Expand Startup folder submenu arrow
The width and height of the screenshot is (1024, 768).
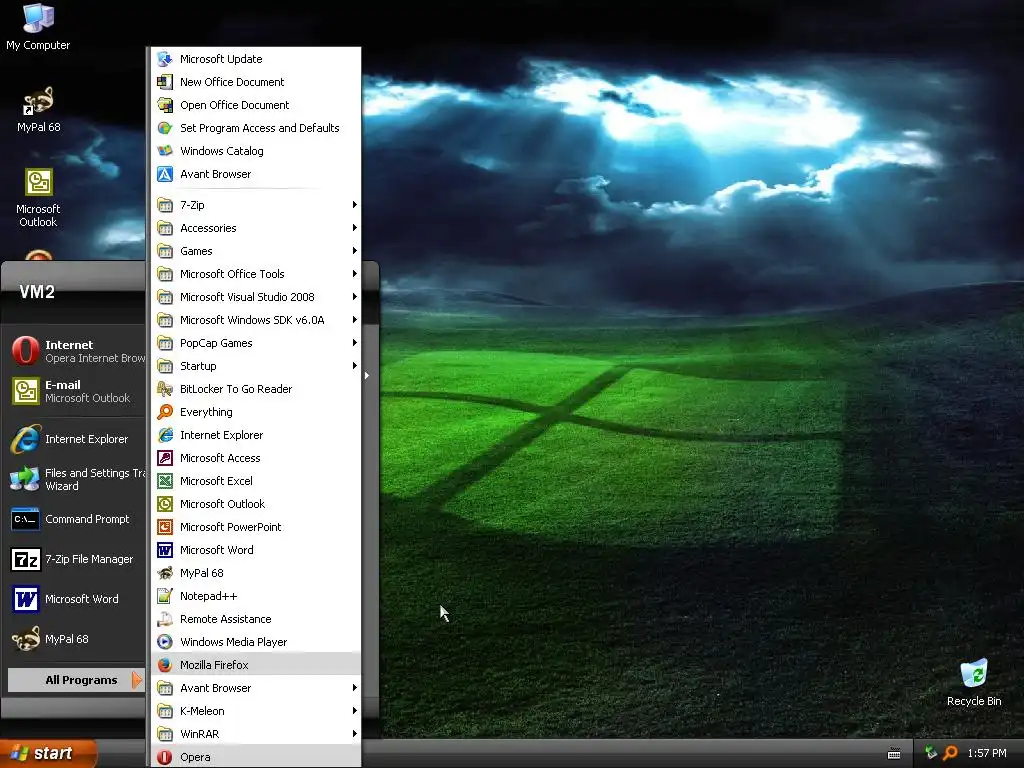coord(355,366)
